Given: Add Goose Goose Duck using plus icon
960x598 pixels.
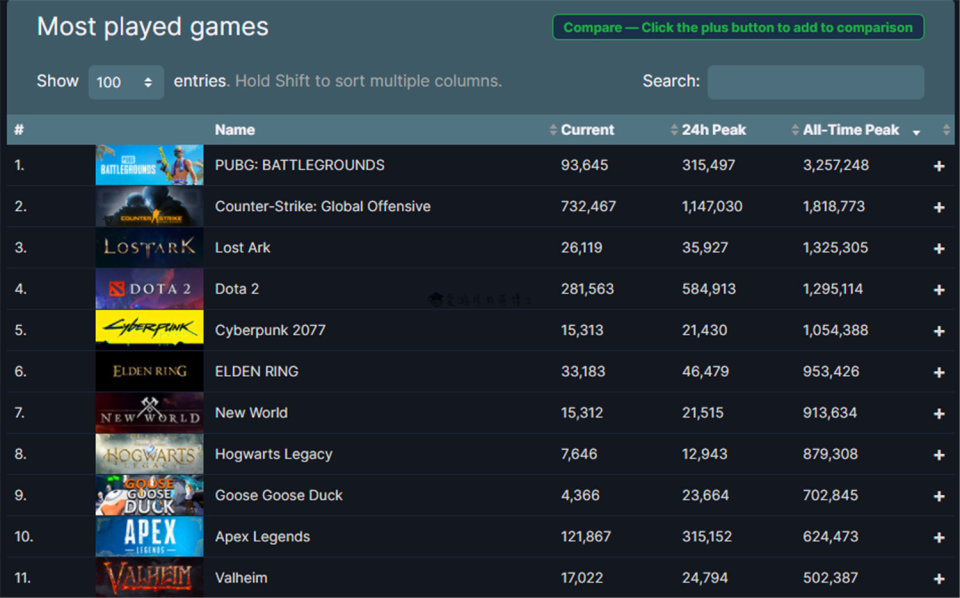Looking at the screenshot, I should (x=939, y=496).
